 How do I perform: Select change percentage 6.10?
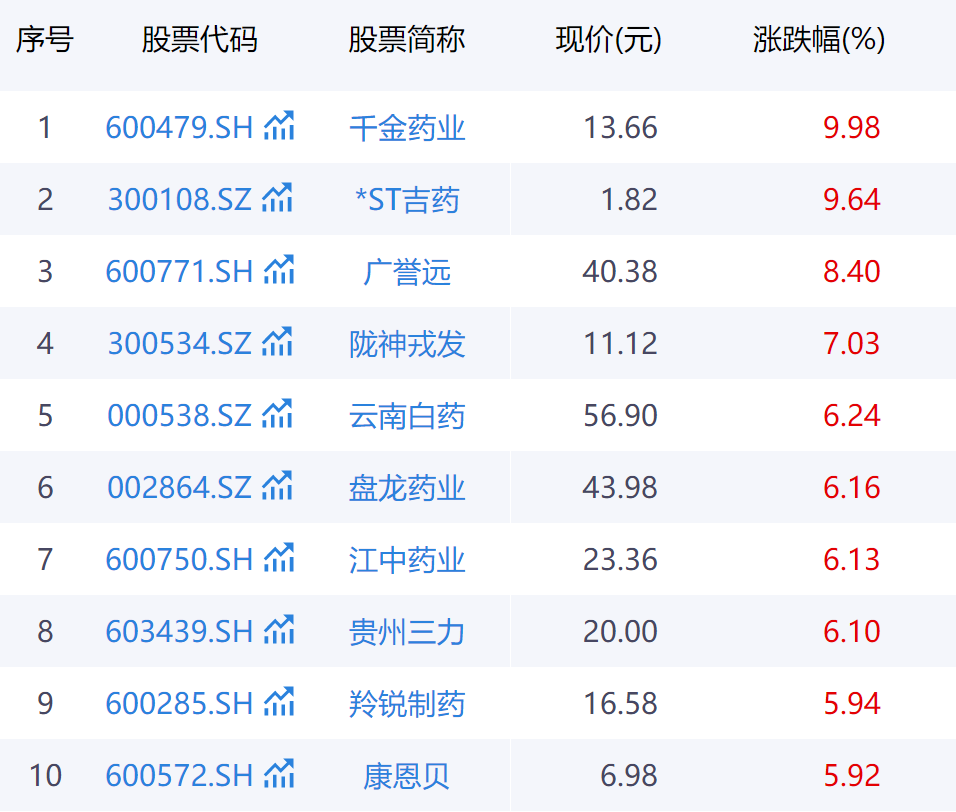click(852, 632)
